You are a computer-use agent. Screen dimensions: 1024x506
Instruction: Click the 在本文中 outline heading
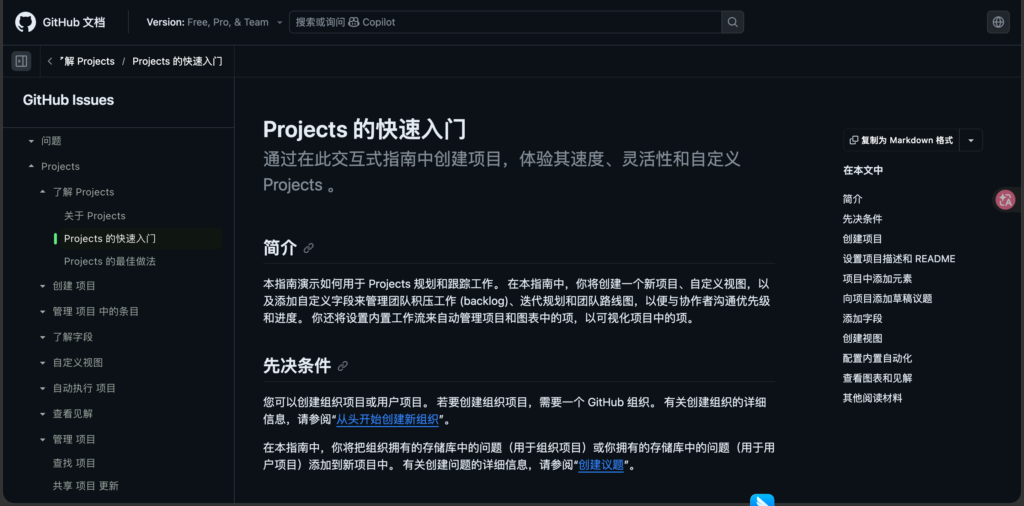click(863, 170)
